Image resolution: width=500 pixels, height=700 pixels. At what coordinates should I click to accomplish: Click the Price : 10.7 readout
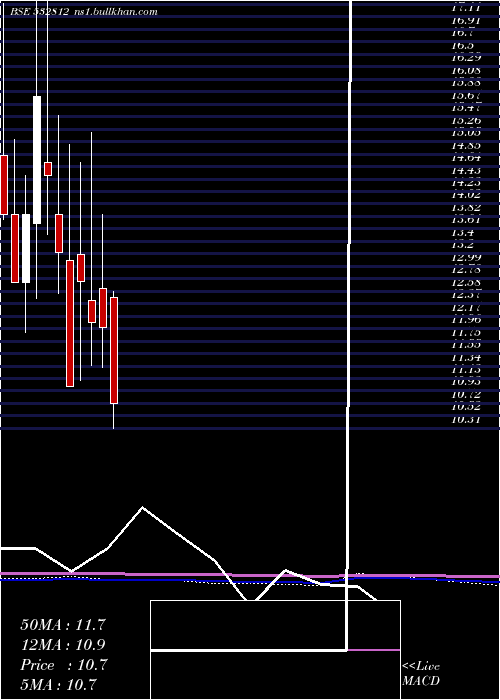pos(64,665)
